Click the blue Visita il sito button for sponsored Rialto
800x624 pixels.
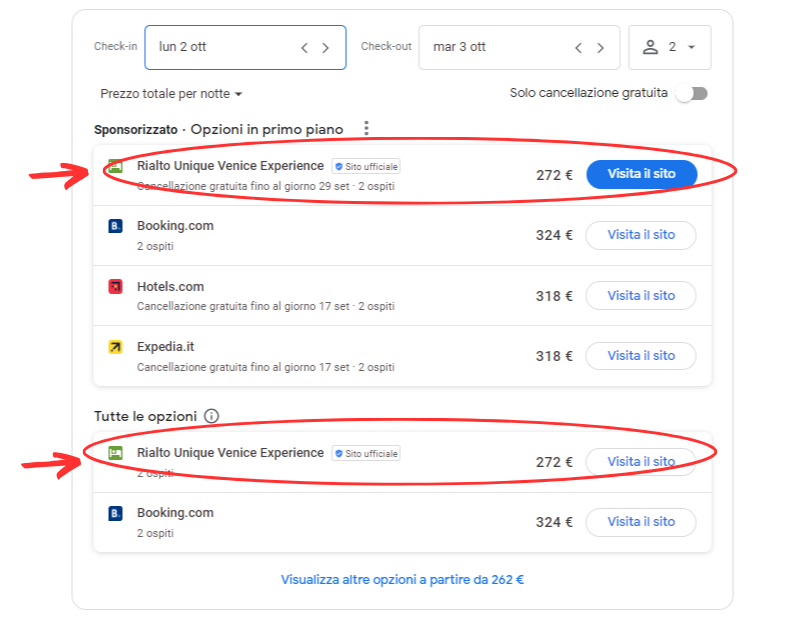coord(641,174)
